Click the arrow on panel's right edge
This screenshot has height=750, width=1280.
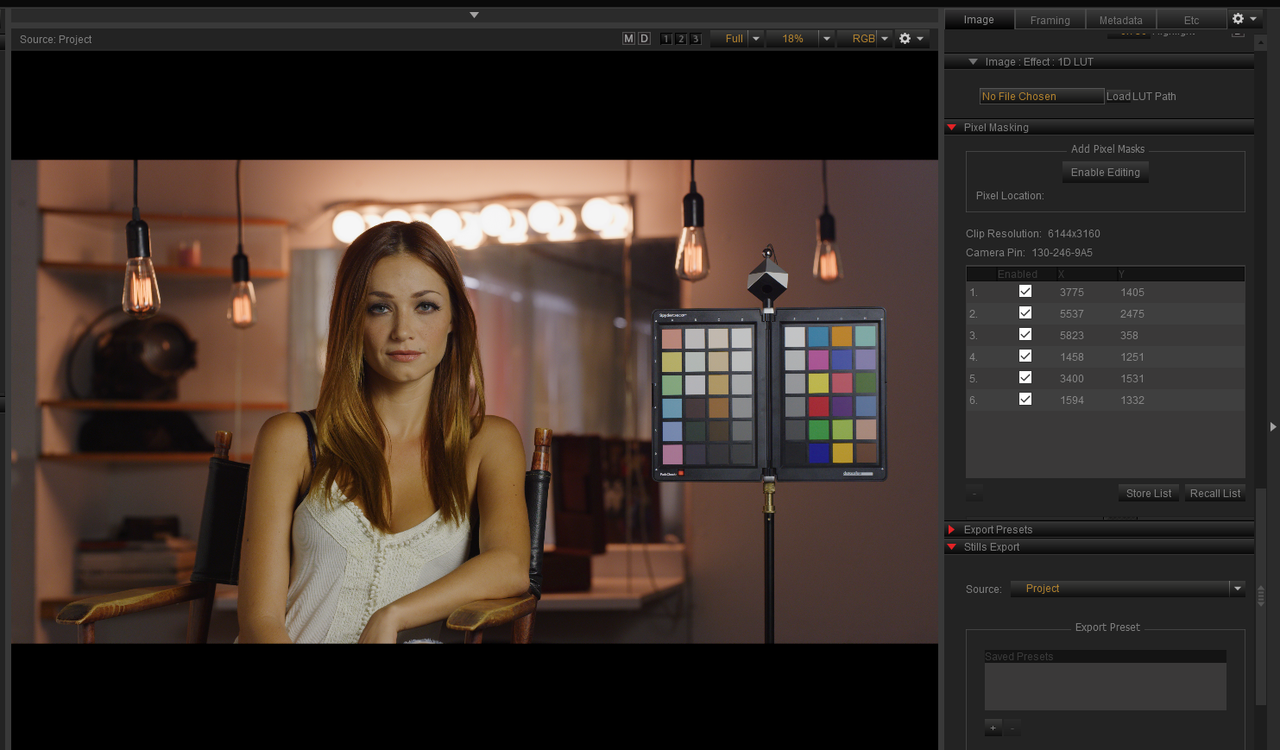[1273, 427]
